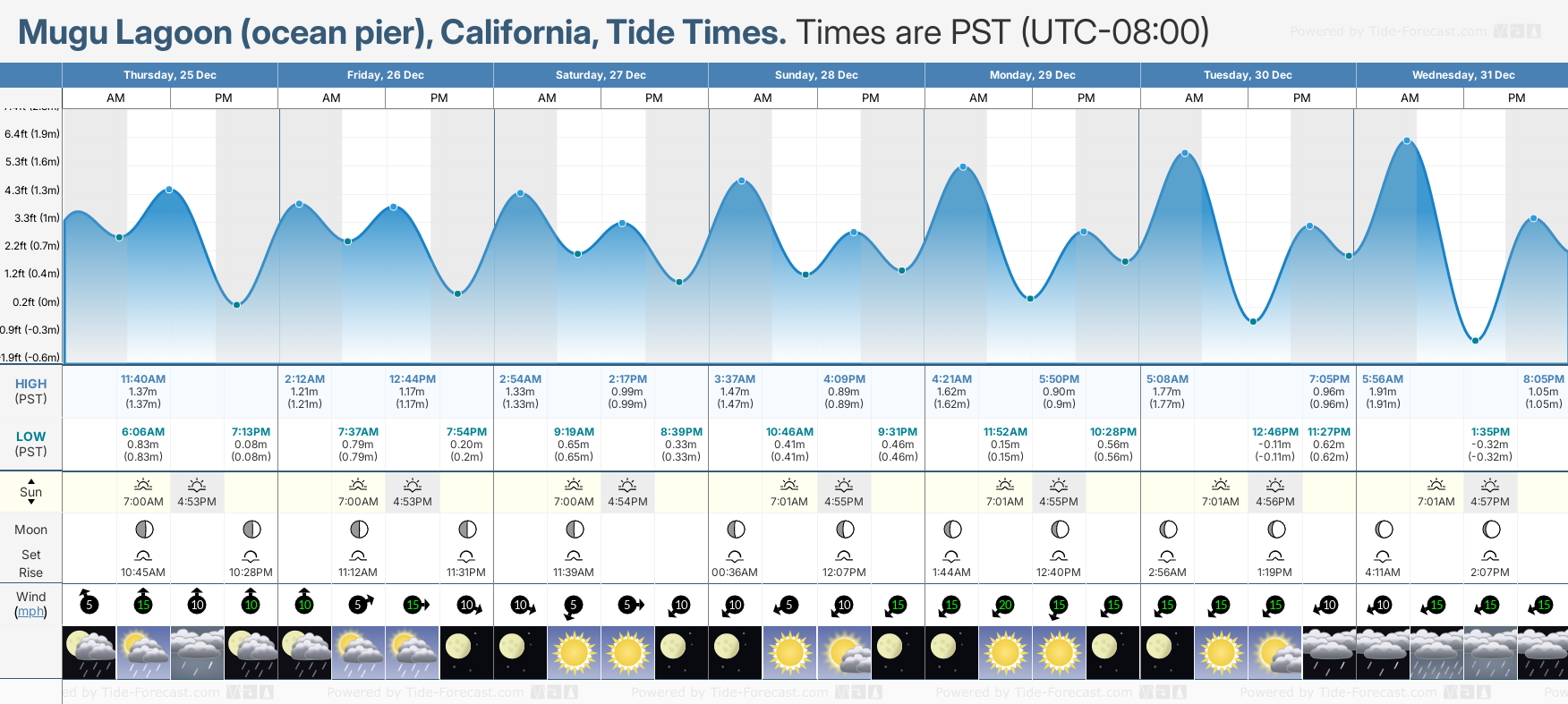The width and height of the screenshot is (1568, 704).
Task: Select the "Saturday, 27 Dec" day header
Action: (x=601, y=75)
